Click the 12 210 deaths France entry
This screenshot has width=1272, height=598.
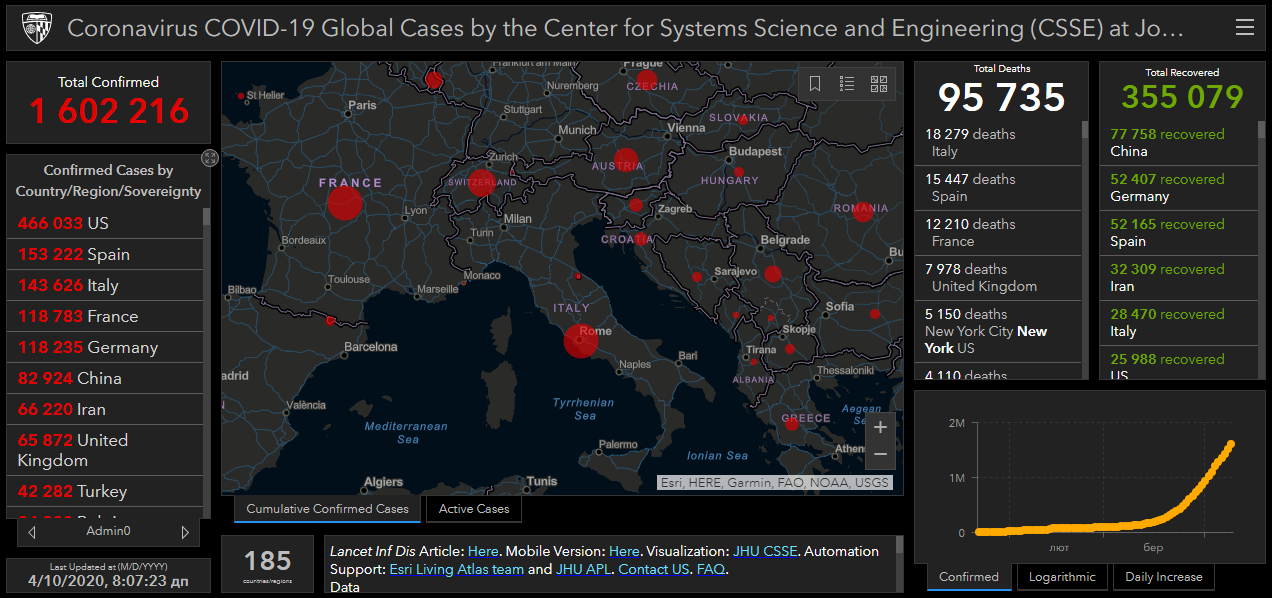(998, 233)
